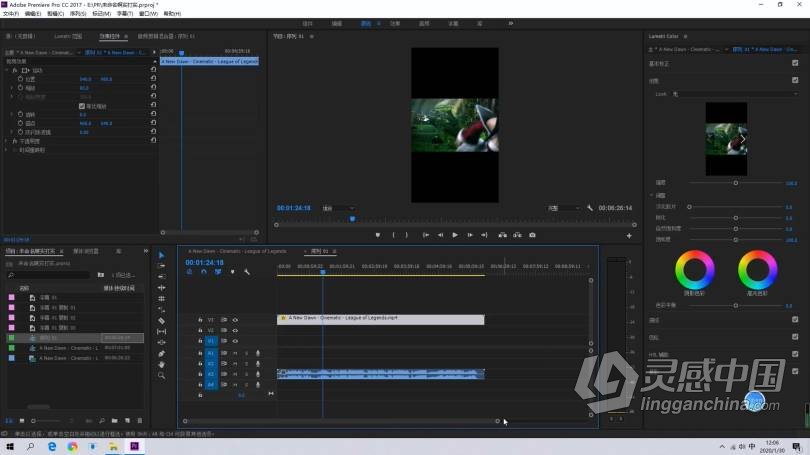
Task: Open Look preset dropdown in Lumetri
Action: [735, 94]
